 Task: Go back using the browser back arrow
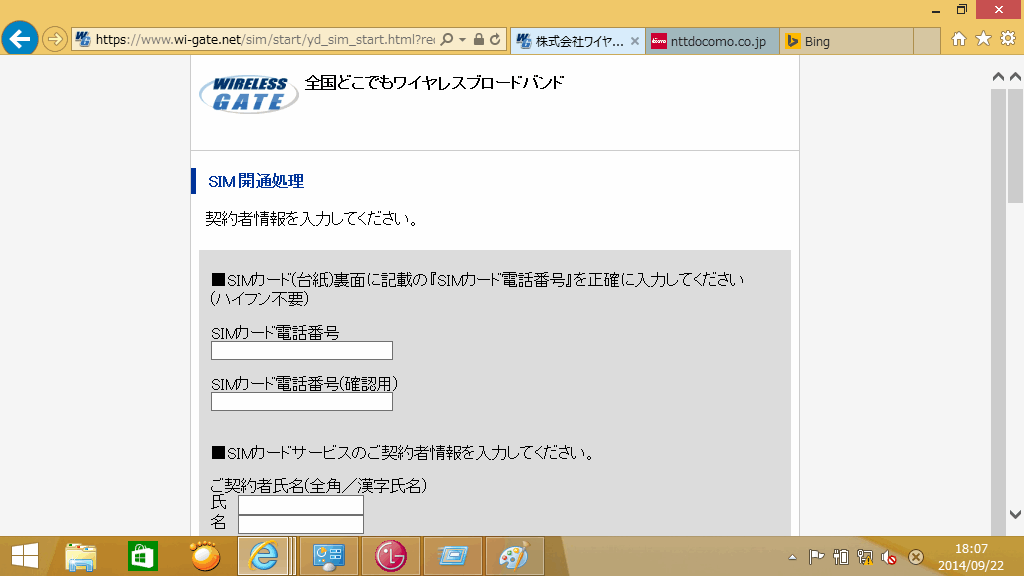pos(19,39)
